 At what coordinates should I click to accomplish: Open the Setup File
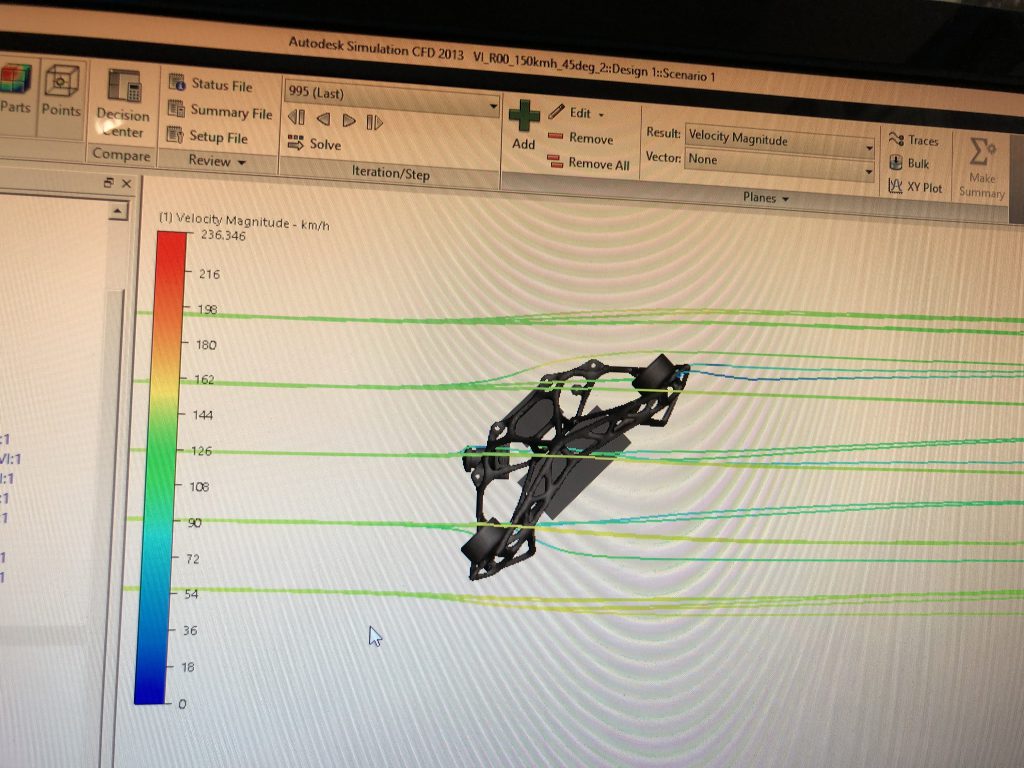pyautogui.click(x=208, y=136)
